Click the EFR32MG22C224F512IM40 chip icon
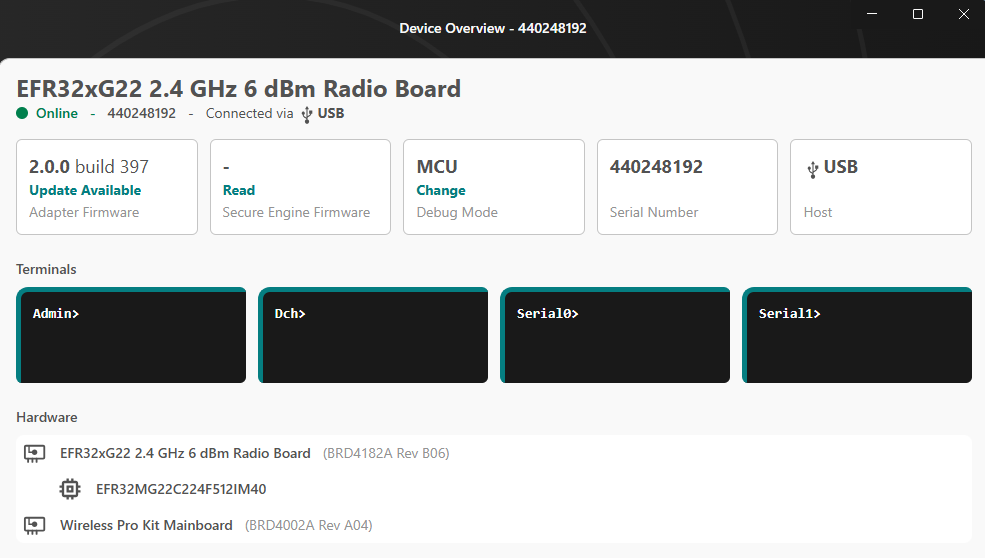 70,489
